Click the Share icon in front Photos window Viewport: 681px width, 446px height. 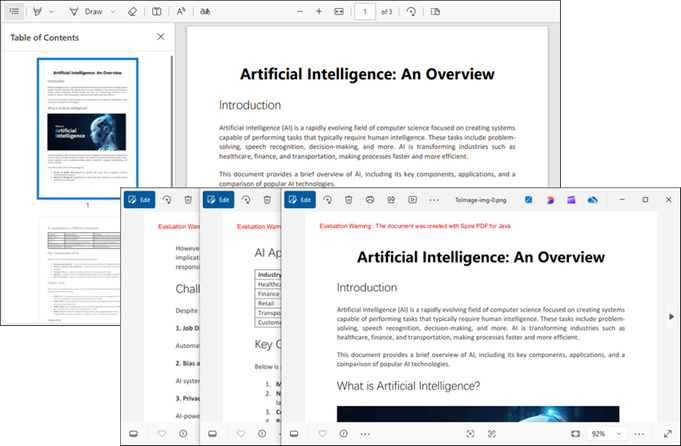[391, 200]
